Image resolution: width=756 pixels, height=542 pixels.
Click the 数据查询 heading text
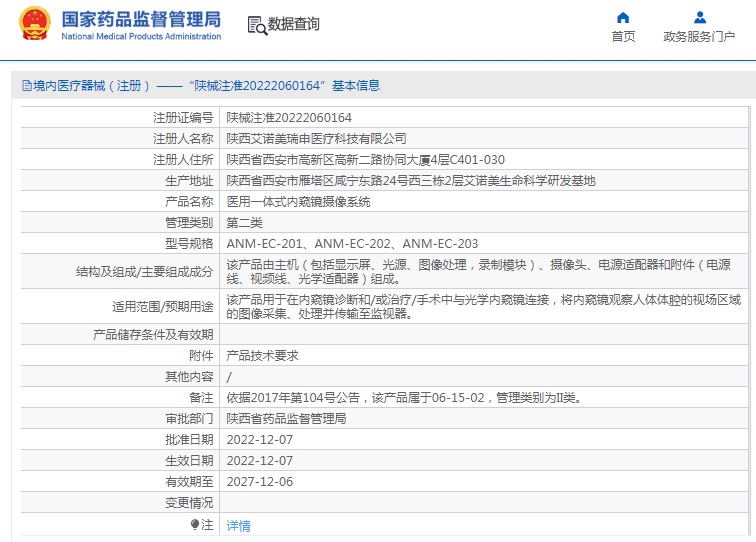pos(294,24)
